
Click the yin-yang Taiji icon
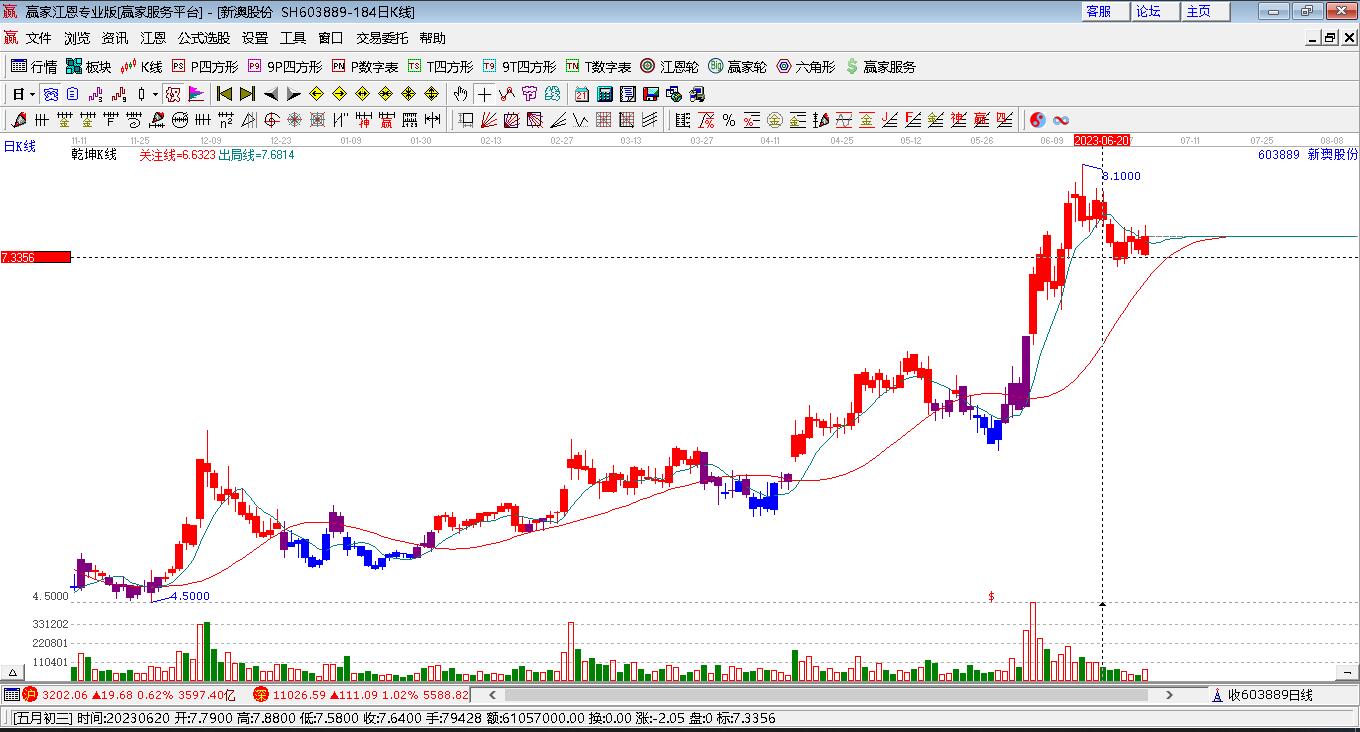point(1037,120)
